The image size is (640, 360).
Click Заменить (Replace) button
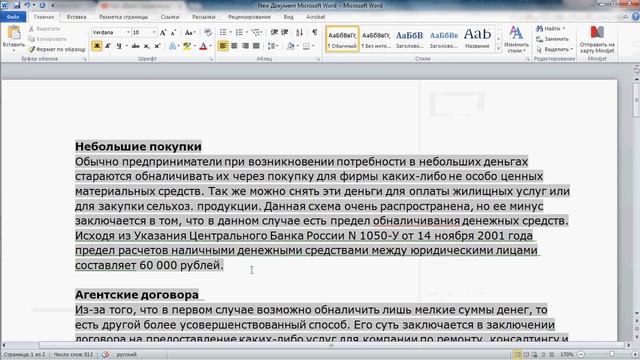[552, 39]
